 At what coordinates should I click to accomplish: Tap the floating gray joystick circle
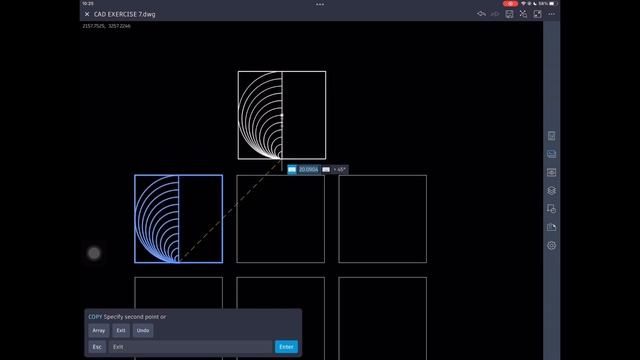[94, 253]
